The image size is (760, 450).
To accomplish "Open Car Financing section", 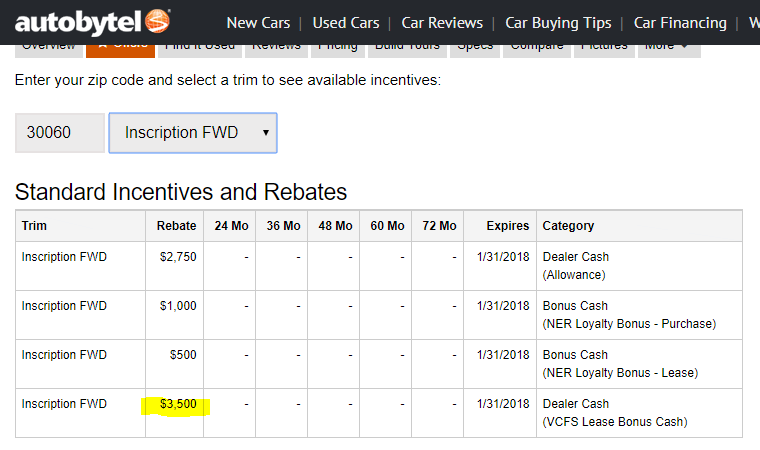I will point(680,23).
